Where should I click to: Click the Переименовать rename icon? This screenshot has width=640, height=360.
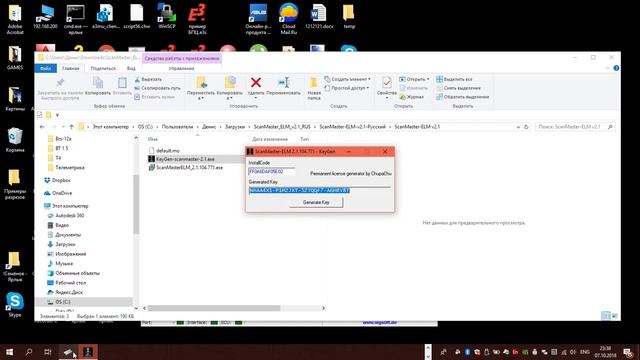tap(284, 82)
